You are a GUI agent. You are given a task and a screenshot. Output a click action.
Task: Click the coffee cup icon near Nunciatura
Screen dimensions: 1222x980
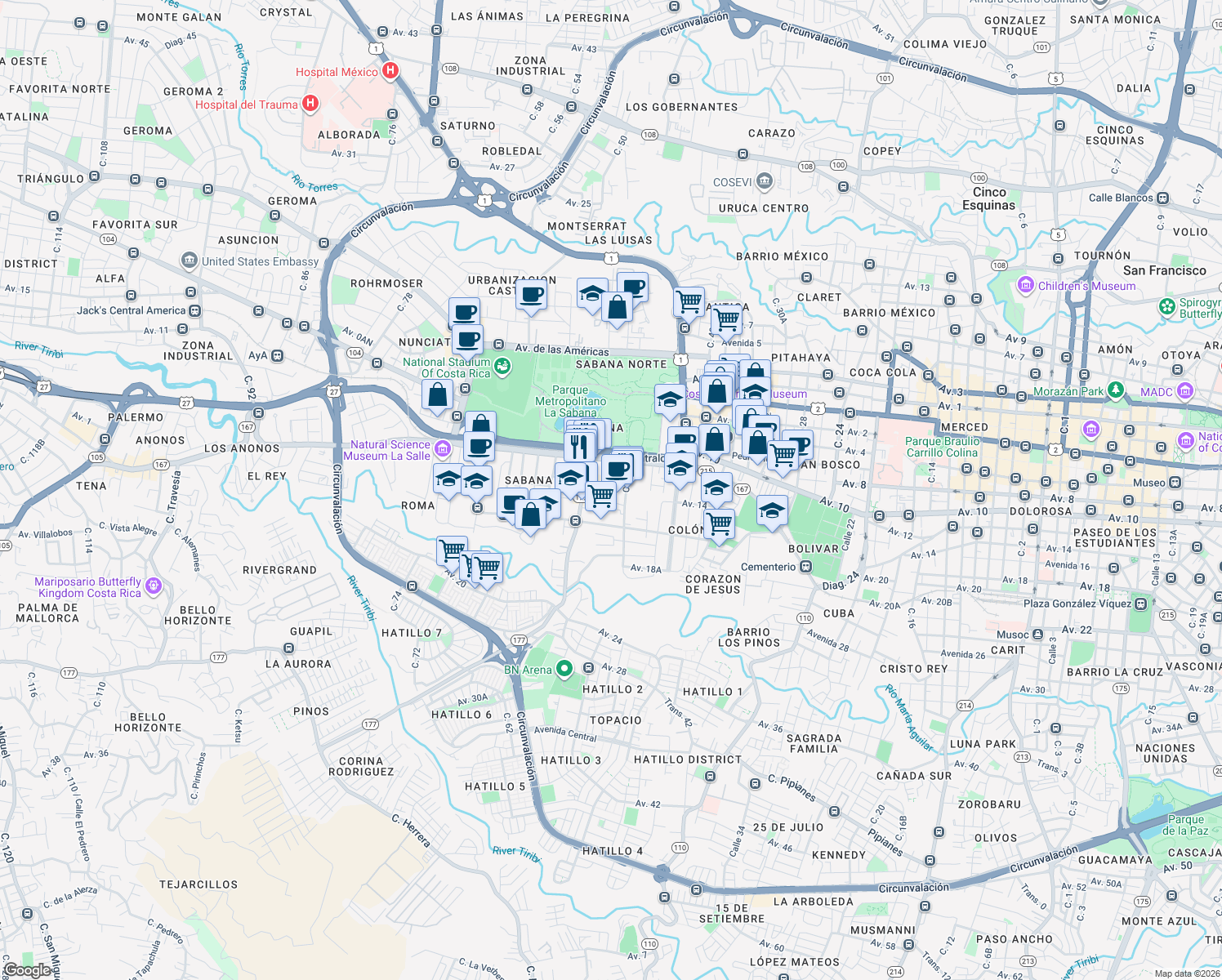[466, 337]
